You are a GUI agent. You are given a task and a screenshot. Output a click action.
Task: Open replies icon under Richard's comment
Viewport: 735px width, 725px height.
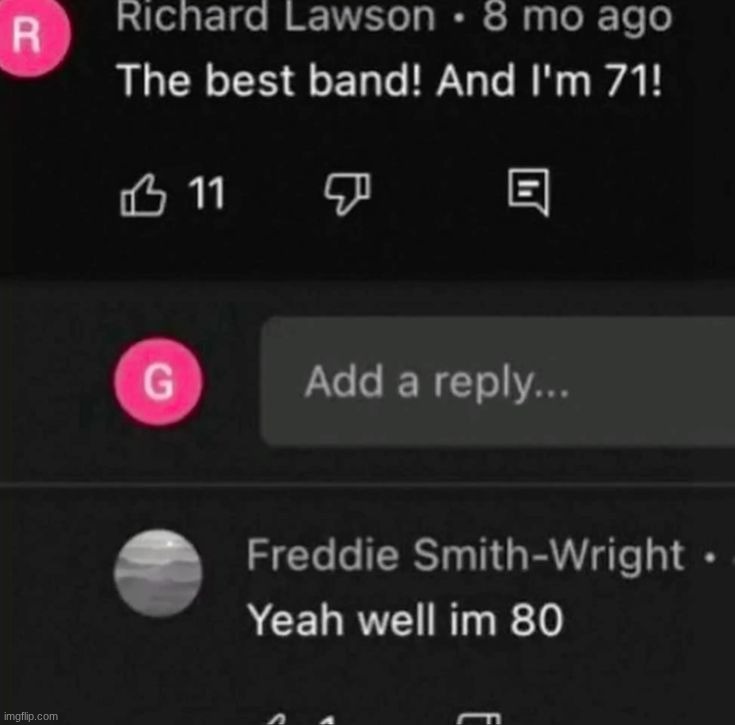pos(529,192)
